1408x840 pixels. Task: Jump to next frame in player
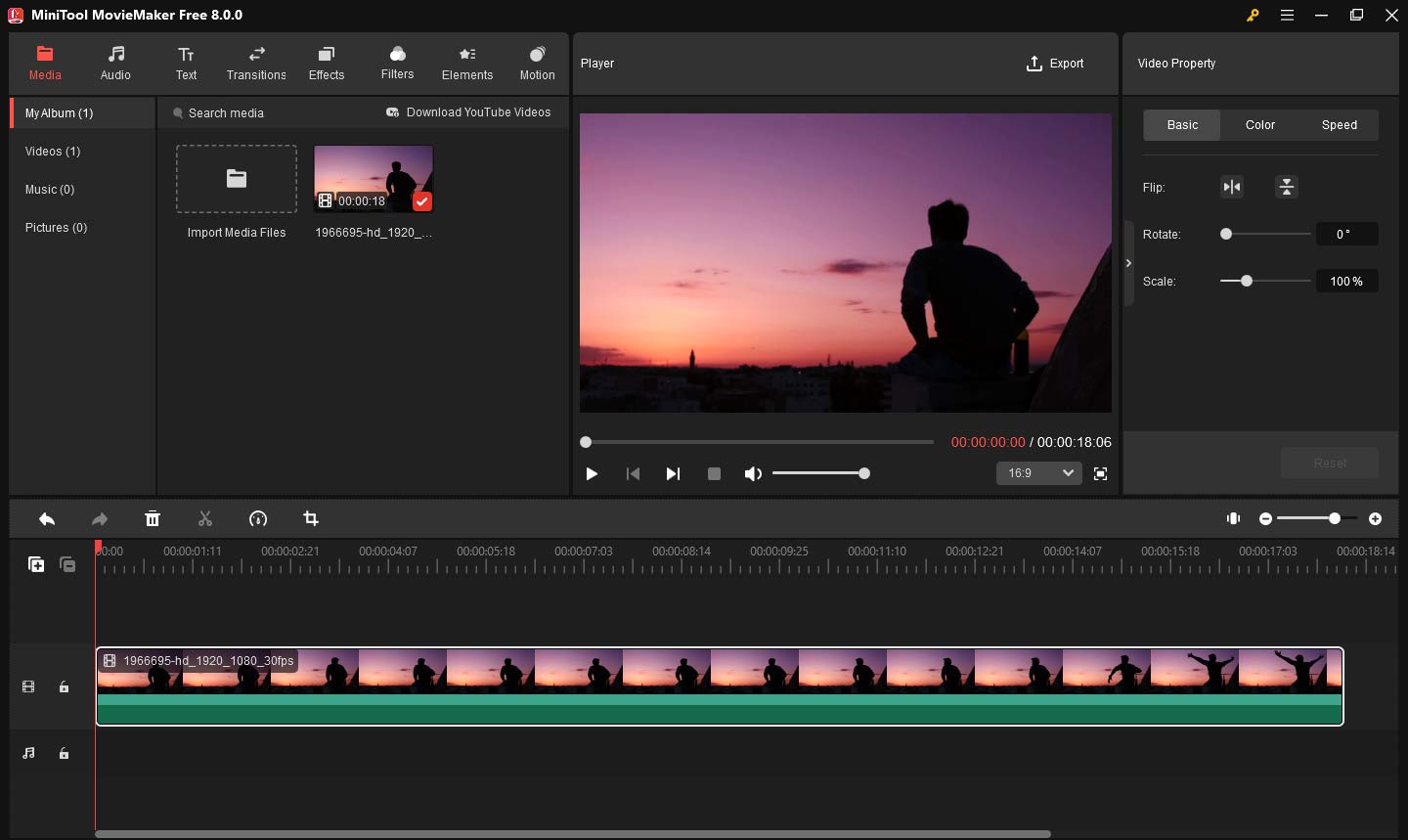(673, 473)
